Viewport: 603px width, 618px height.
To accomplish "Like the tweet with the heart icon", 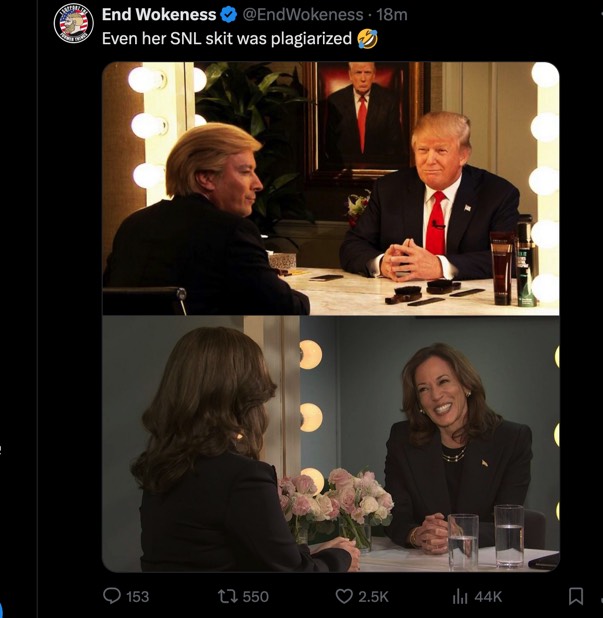I will coord(344,596).
